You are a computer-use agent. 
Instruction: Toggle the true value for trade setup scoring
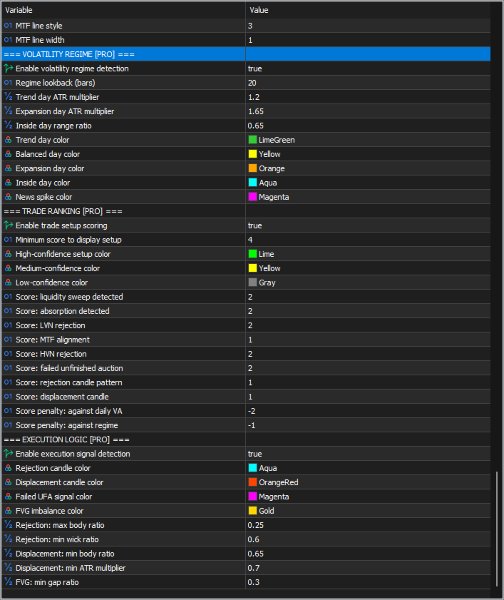point(255,225)
